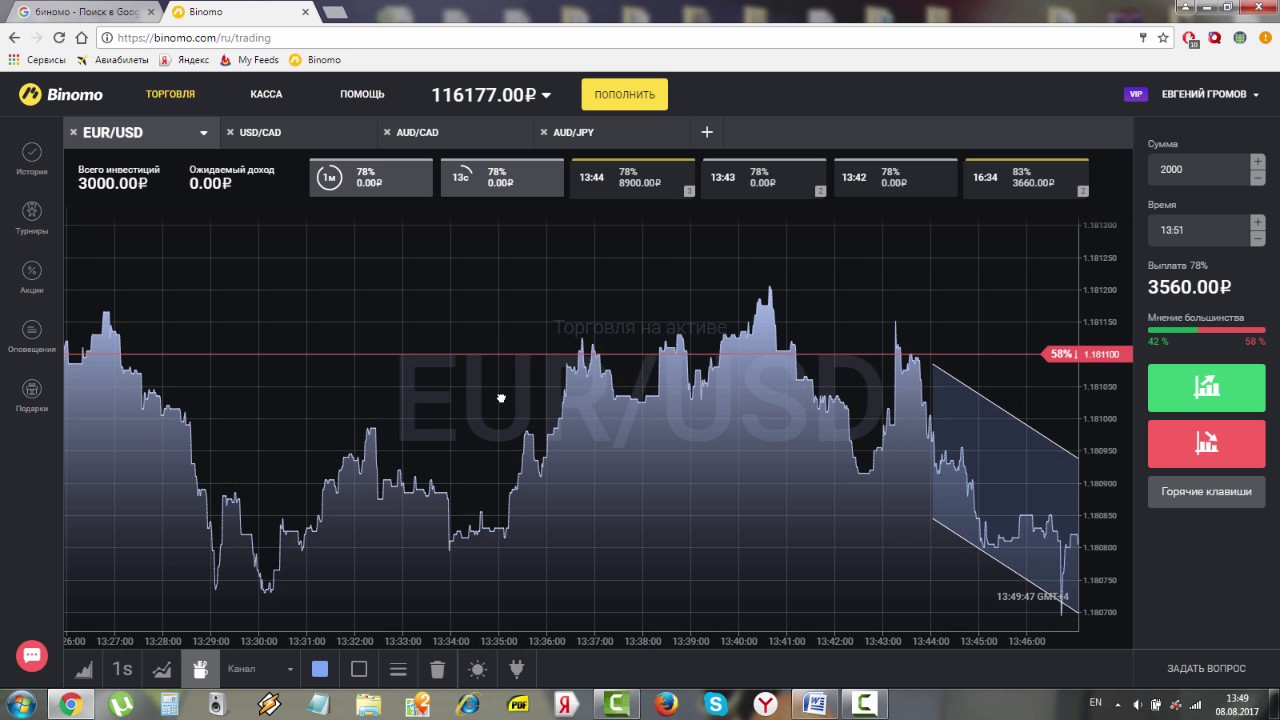Click the purple VIP badge

pyautogui.click(x=1135, y=94)
